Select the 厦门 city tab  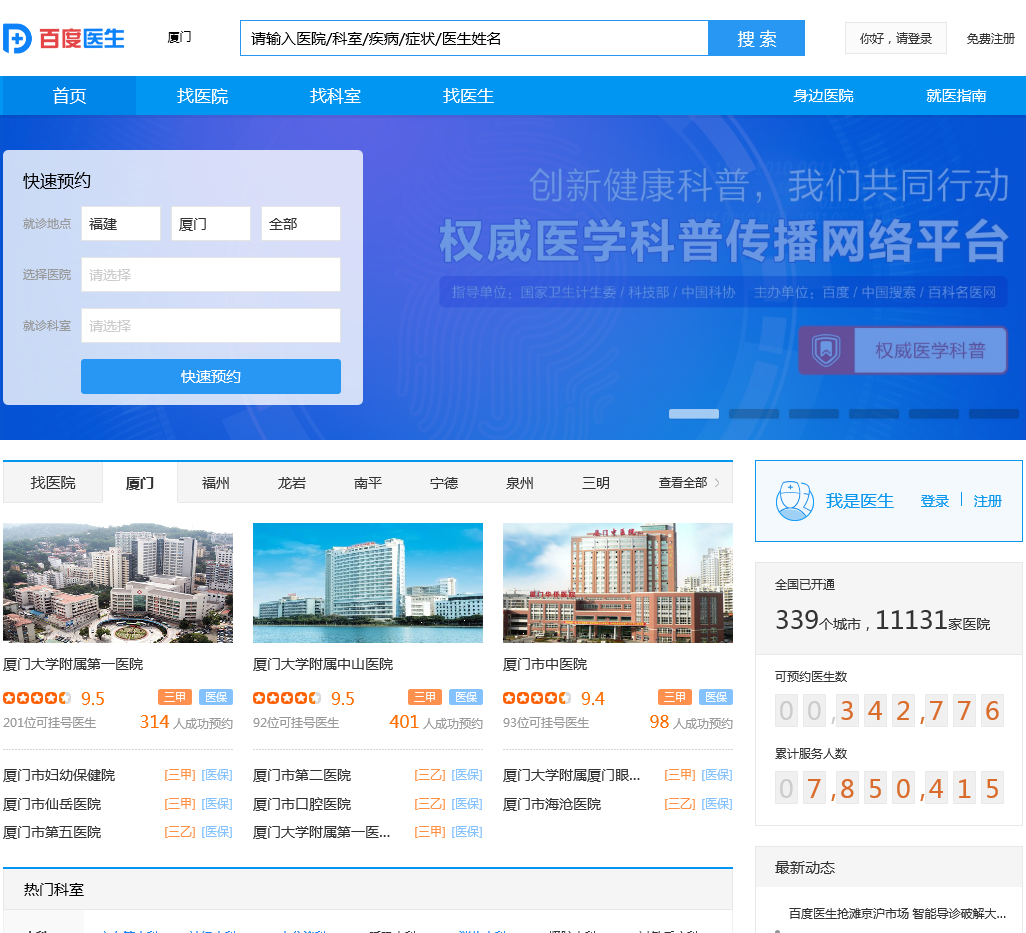point(140,483)
